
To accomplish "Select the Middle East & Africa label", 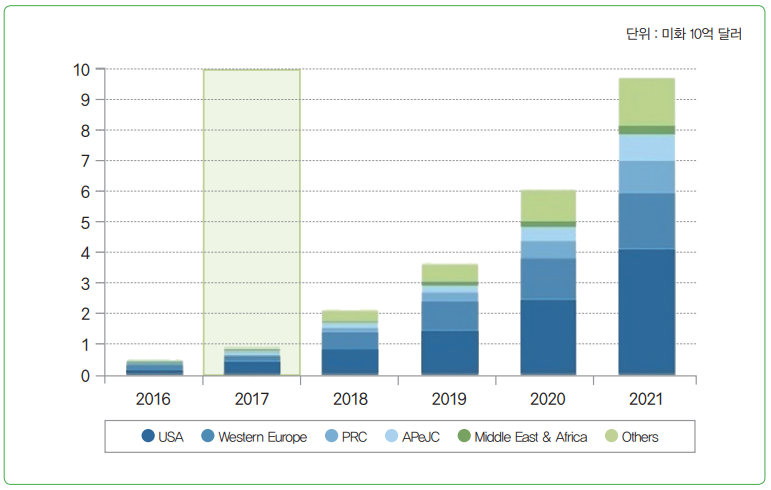I will tap(531, 437).
